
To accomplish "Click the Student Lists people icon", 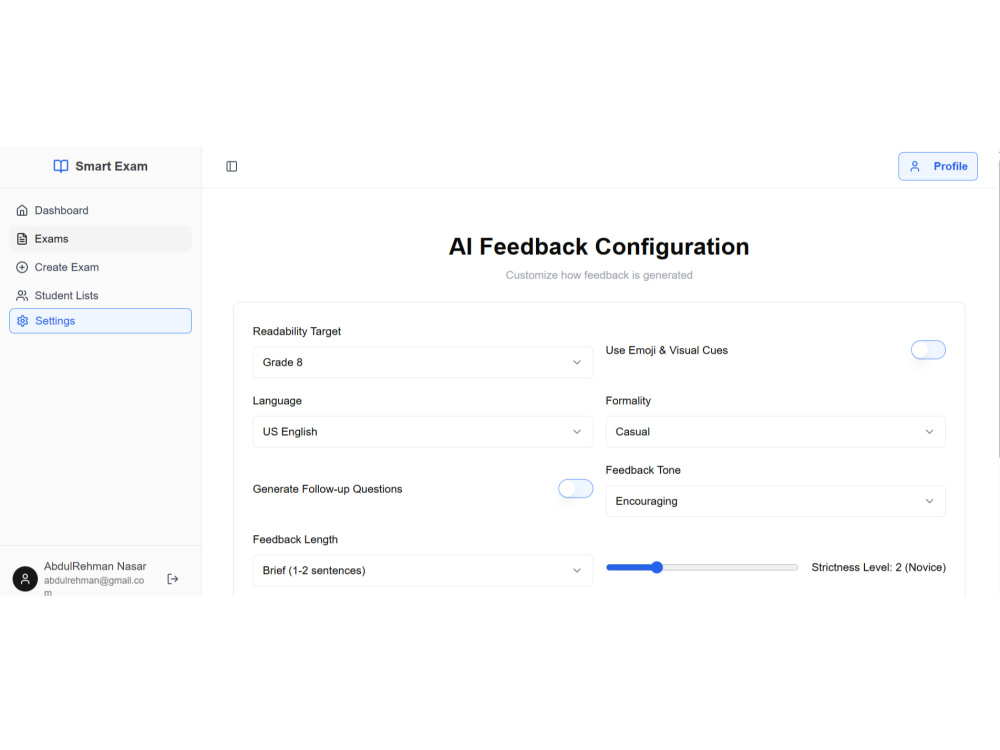I will (22, 296).
